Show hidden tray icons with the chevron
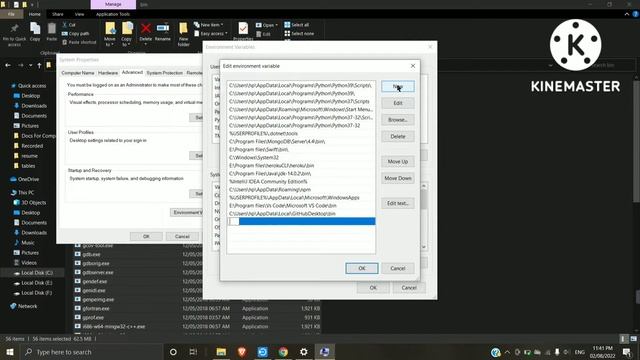This screenshot has width=640, height=360. (x=507, y=352)
